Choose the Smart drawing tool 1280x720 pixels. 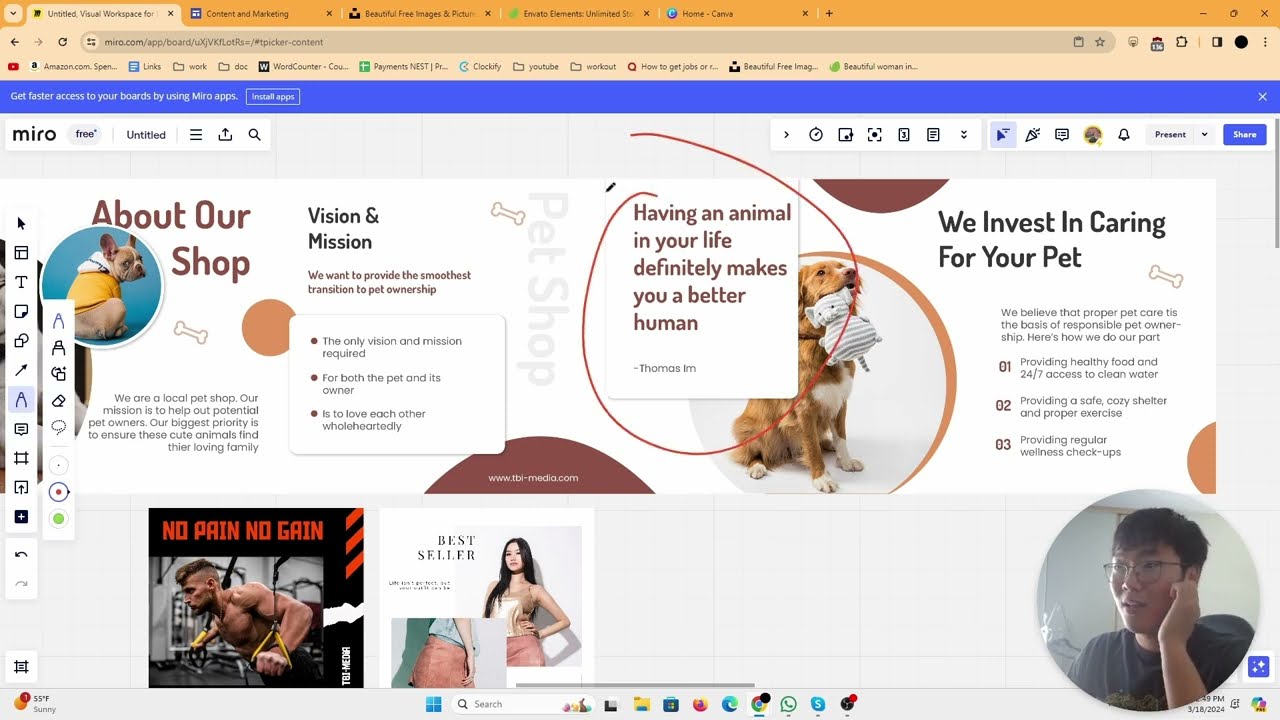click(x=58, y=374)
